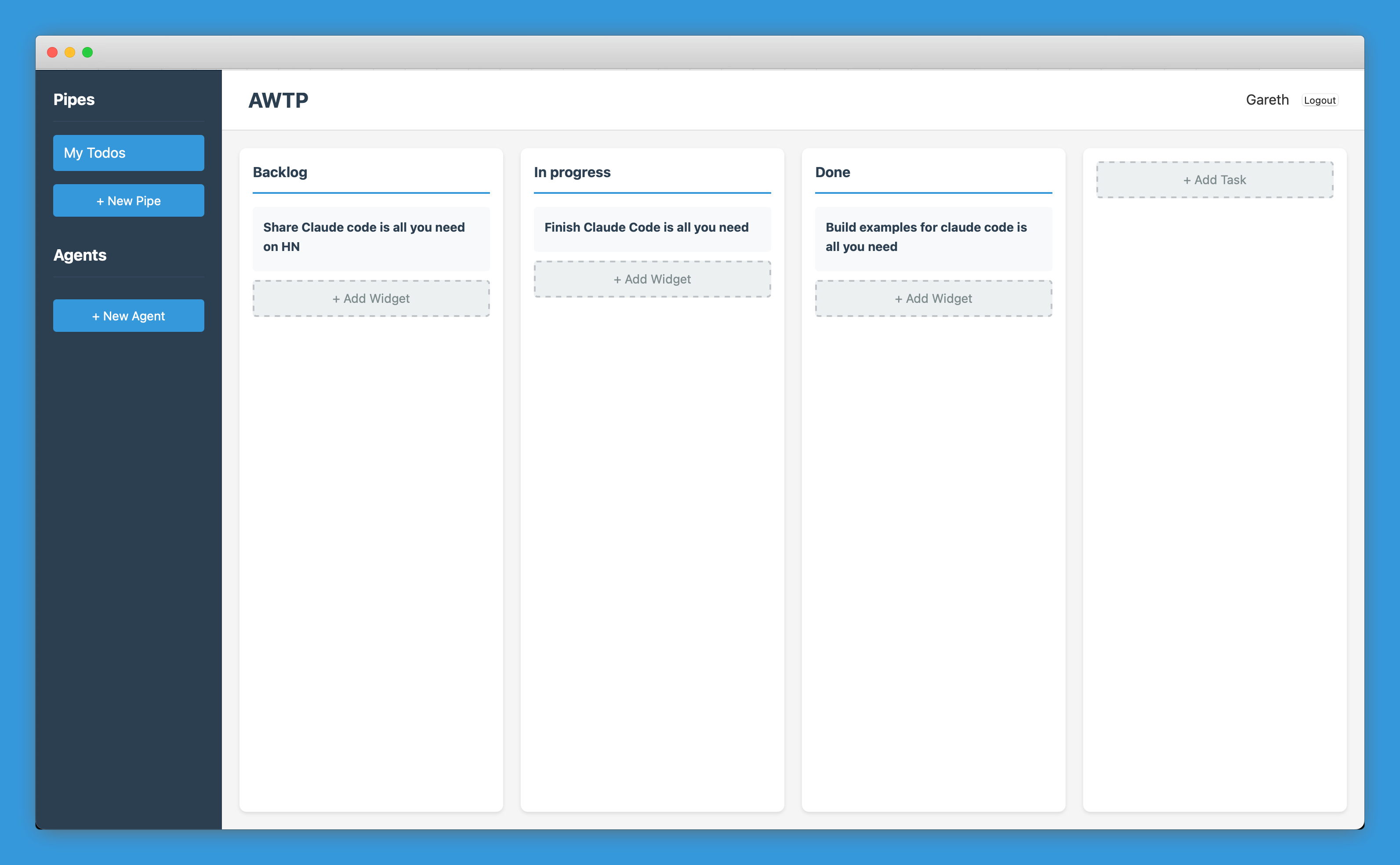Click the Pipes sidebar heading
This screenshot has height=865, width=1400.
coord(74,99)
